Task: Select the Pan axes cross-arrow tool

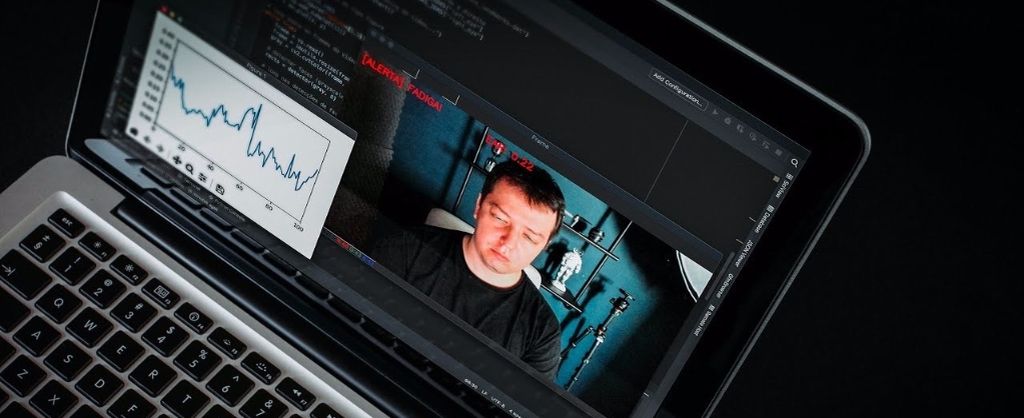Action: point(177,159)
